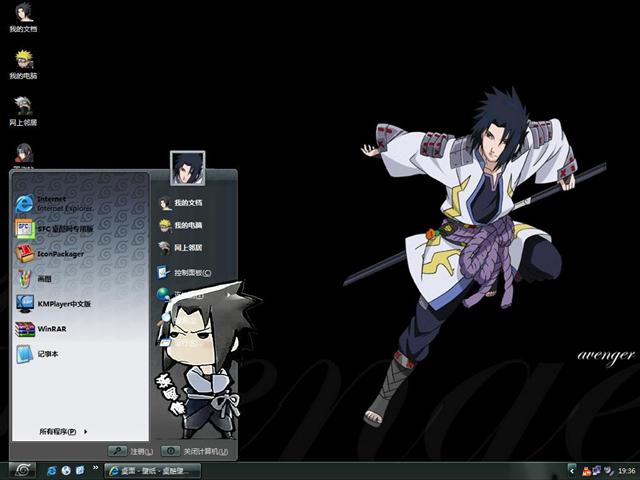Click the 关闭计算机(U) shutdown button

click(x=195, y=451)
